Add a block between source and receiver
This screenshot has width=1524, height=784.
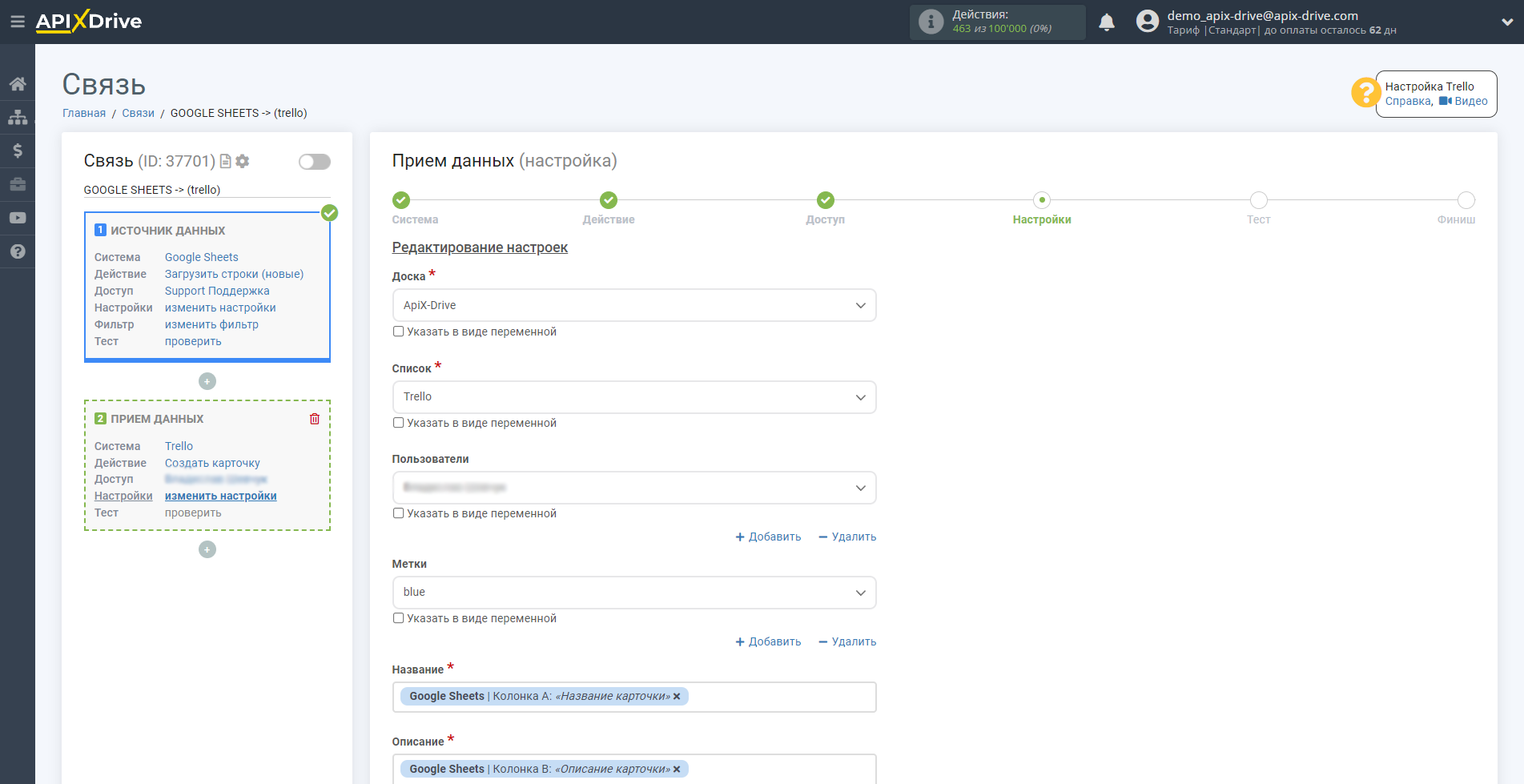pos(207,381)
